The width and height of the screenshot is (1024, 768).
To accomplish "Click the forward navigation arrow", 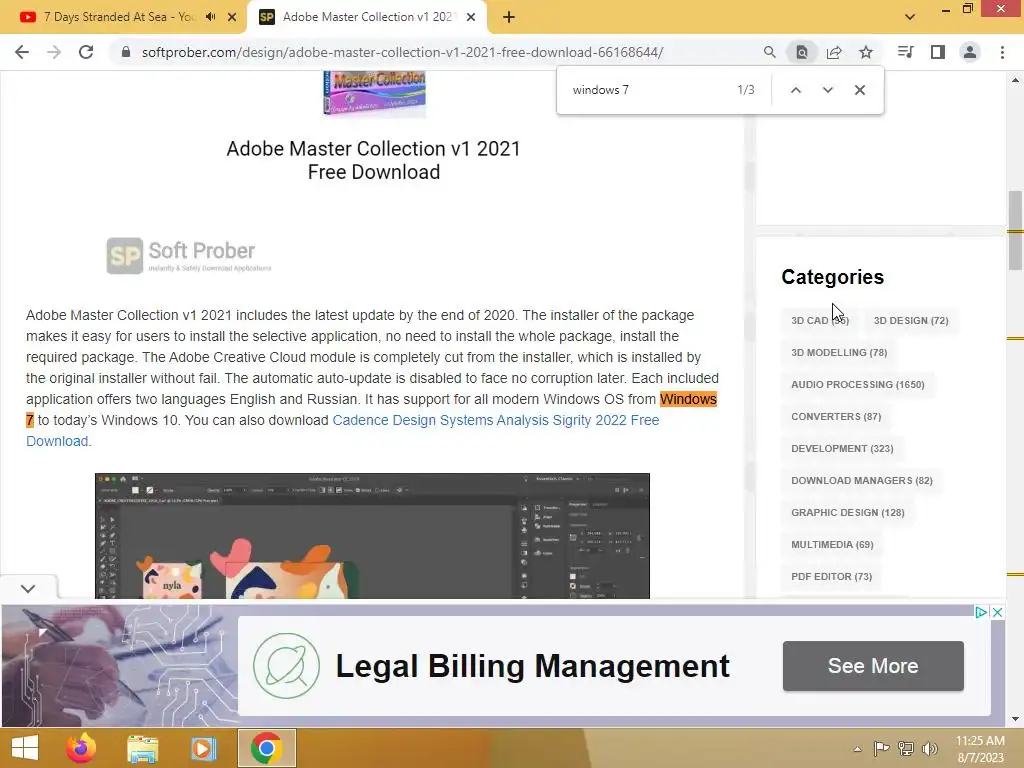I will click(54, 52).
